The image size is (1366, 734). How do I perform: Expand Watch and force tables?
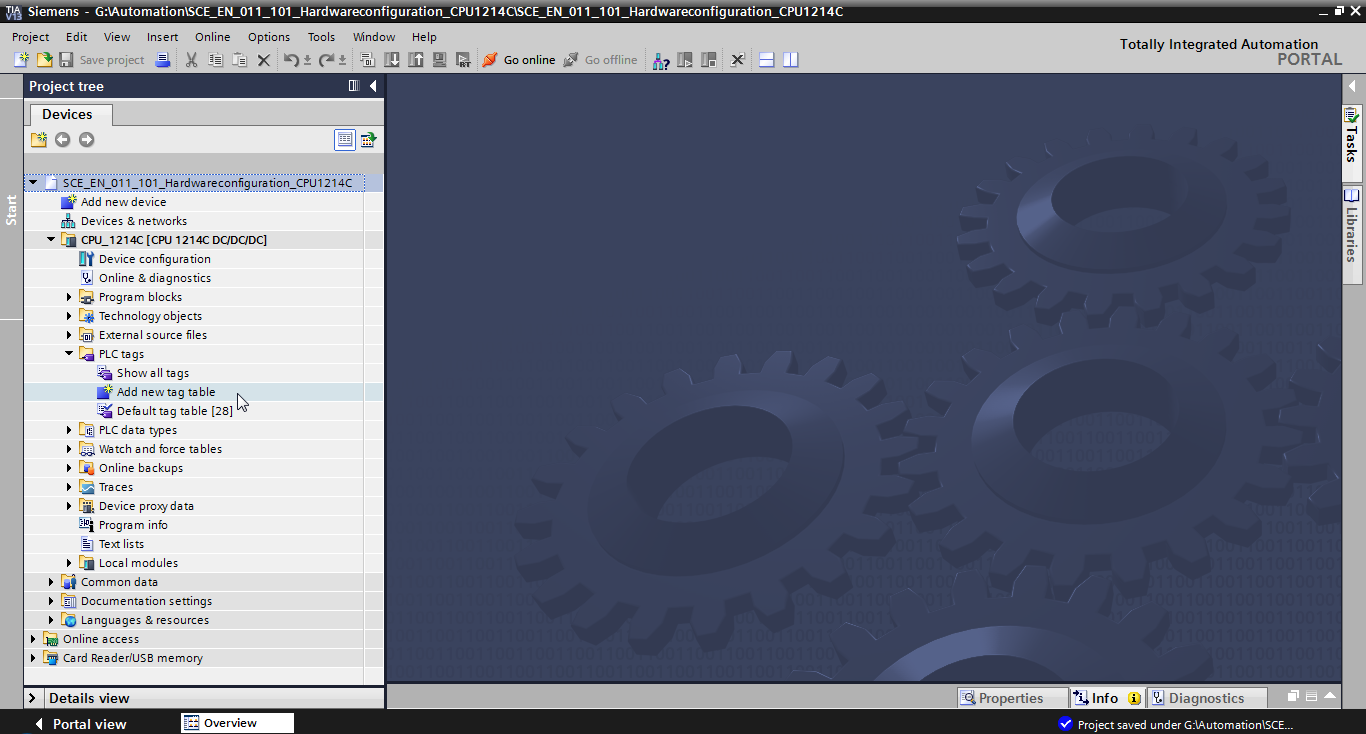[69, 449]
